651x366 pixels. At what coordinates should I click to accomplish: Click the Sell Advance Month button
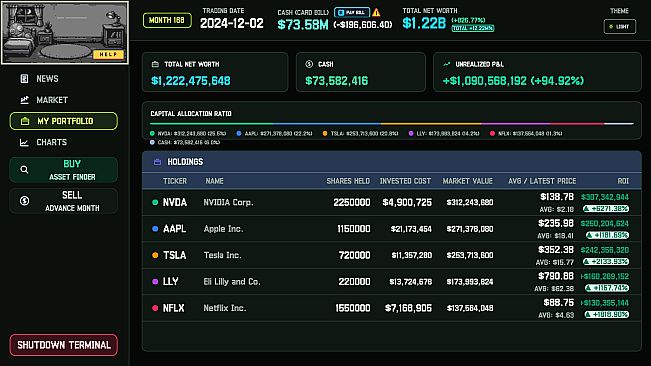pos(64,201)
